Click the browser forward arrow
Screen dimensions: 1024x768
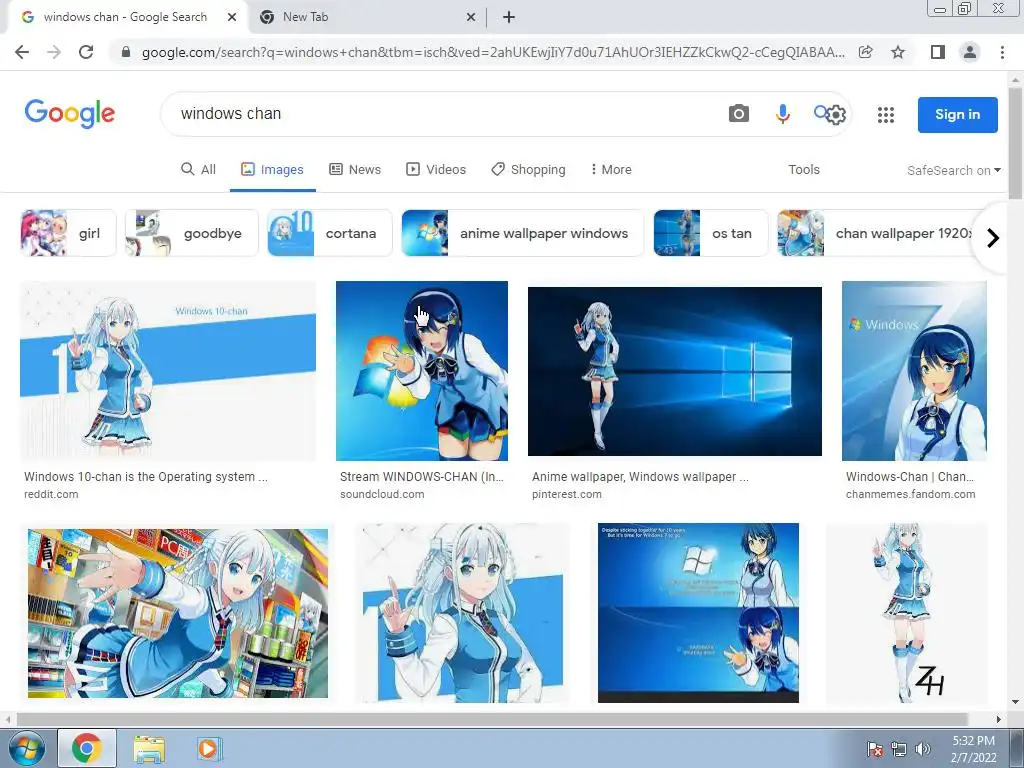click(54, 52)
